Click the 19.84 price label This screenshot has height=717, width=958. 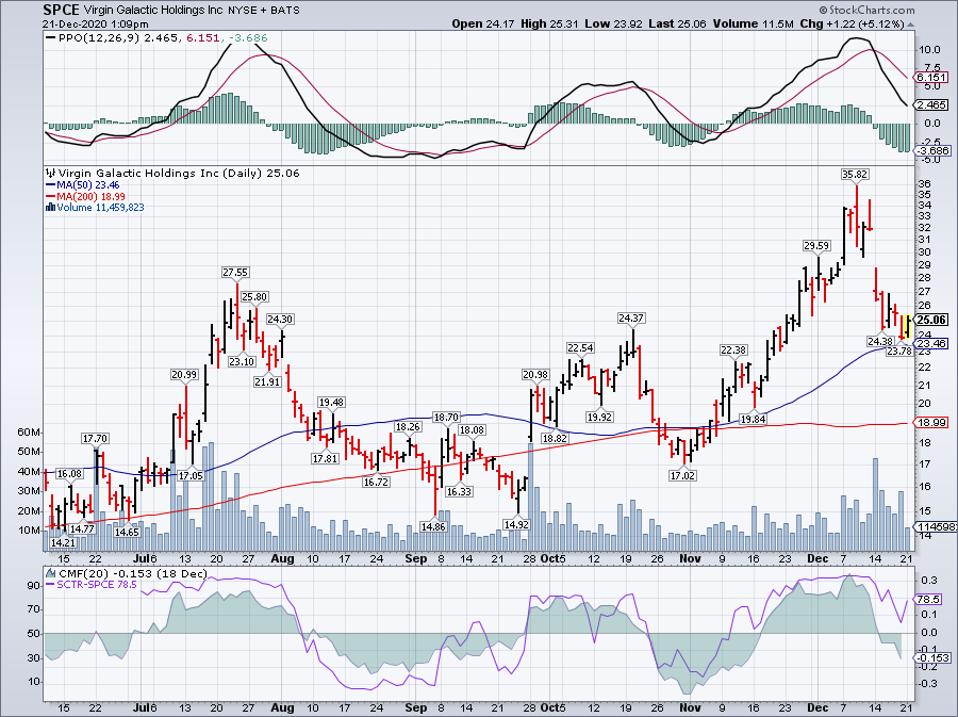(x=753, y=419)
